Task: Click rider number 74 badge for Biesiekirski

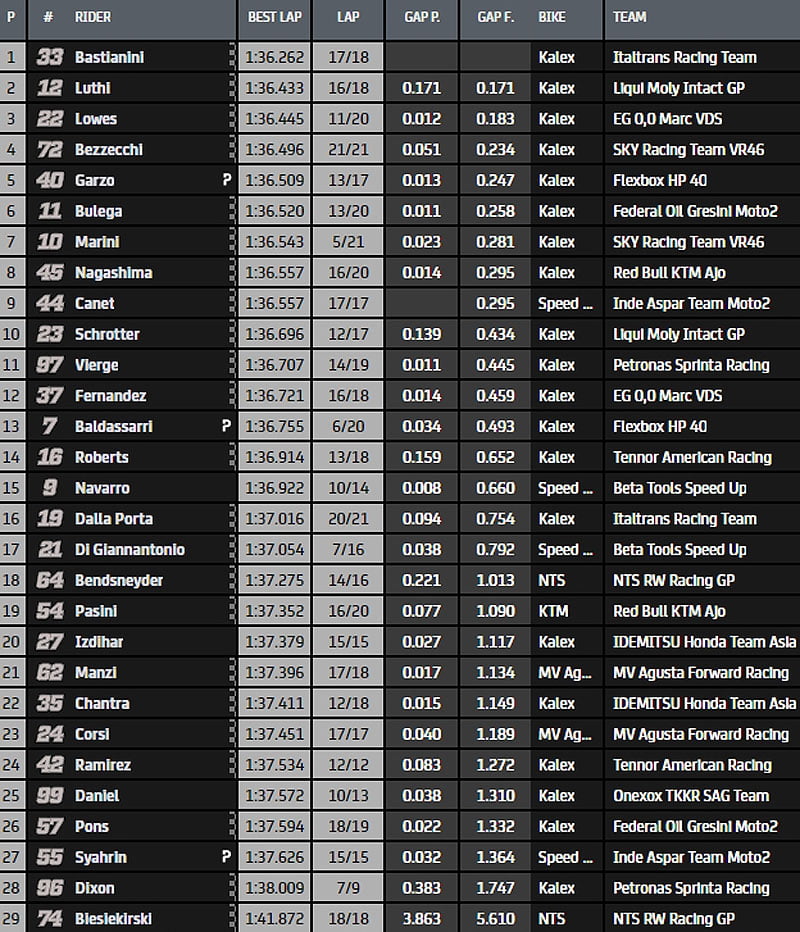Action: (50, 919)
